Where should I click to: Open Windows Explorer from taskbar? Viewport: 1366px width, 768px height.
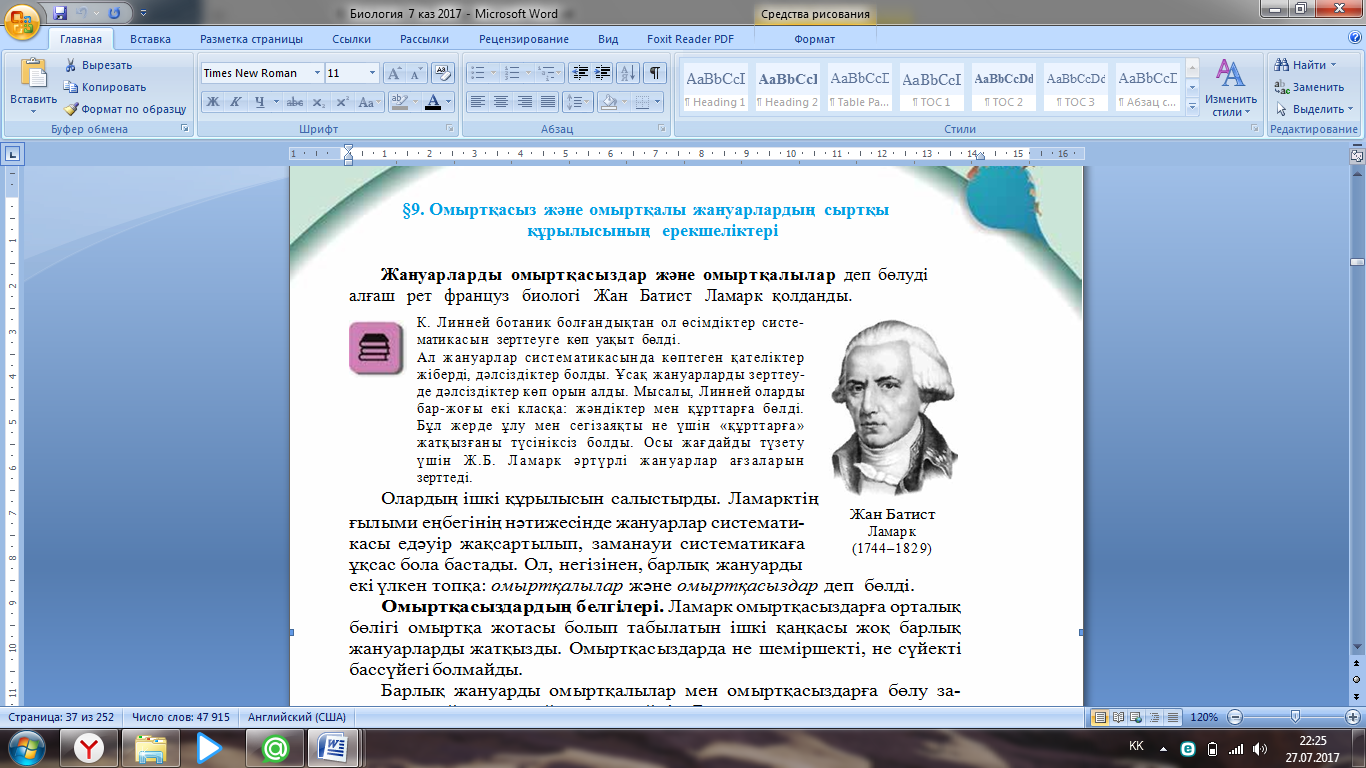coord(151,747)
